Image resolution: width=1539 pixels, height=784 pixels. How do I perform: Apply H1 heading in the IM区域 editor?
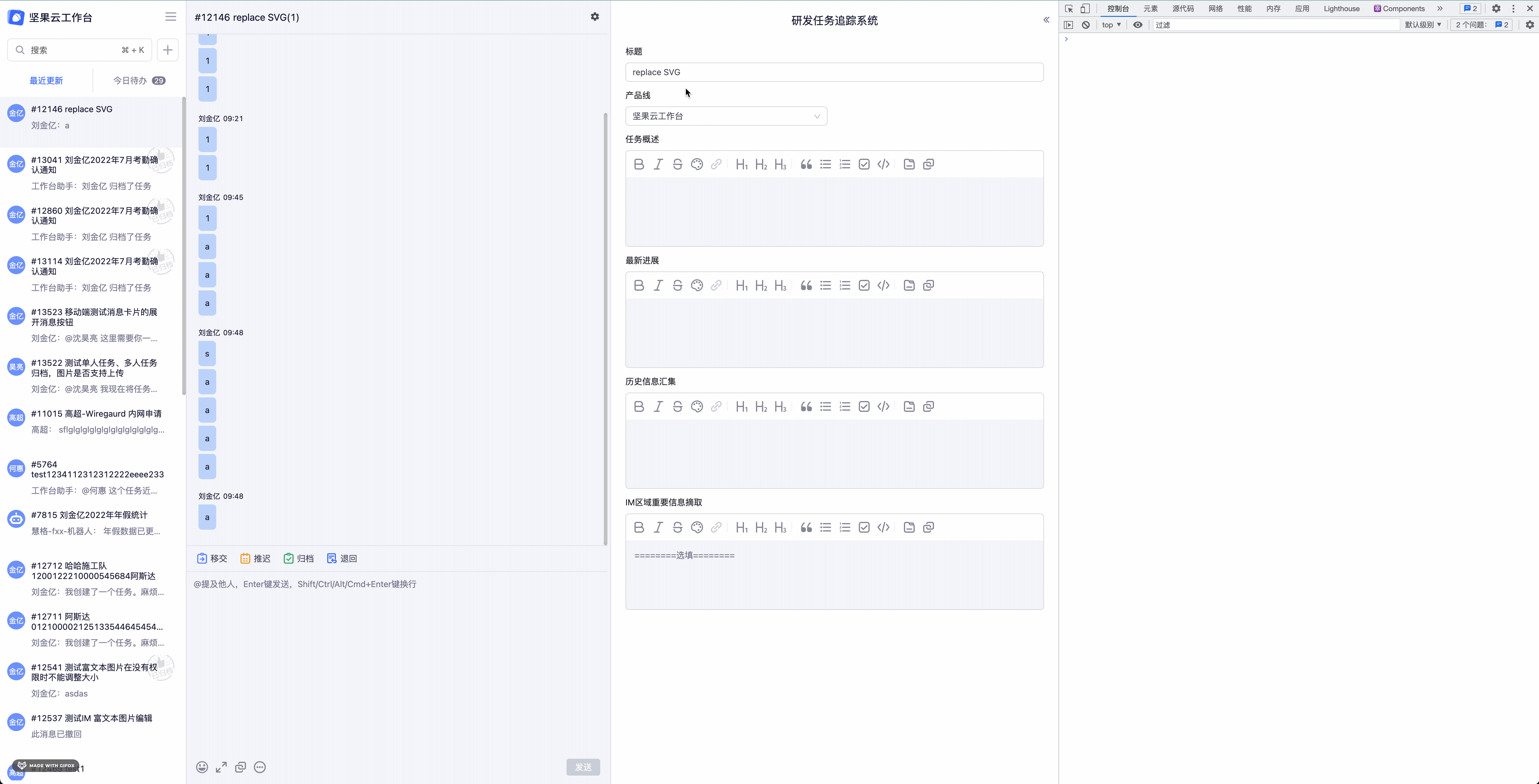click(x=741, y=527)
